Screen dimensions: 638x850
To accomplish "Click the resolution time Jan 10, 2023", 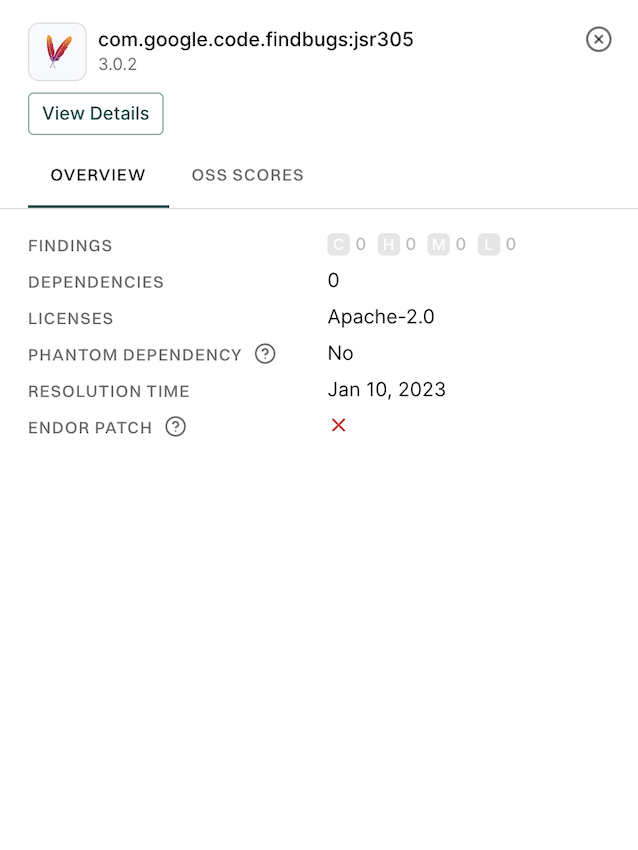I will 387,390.
